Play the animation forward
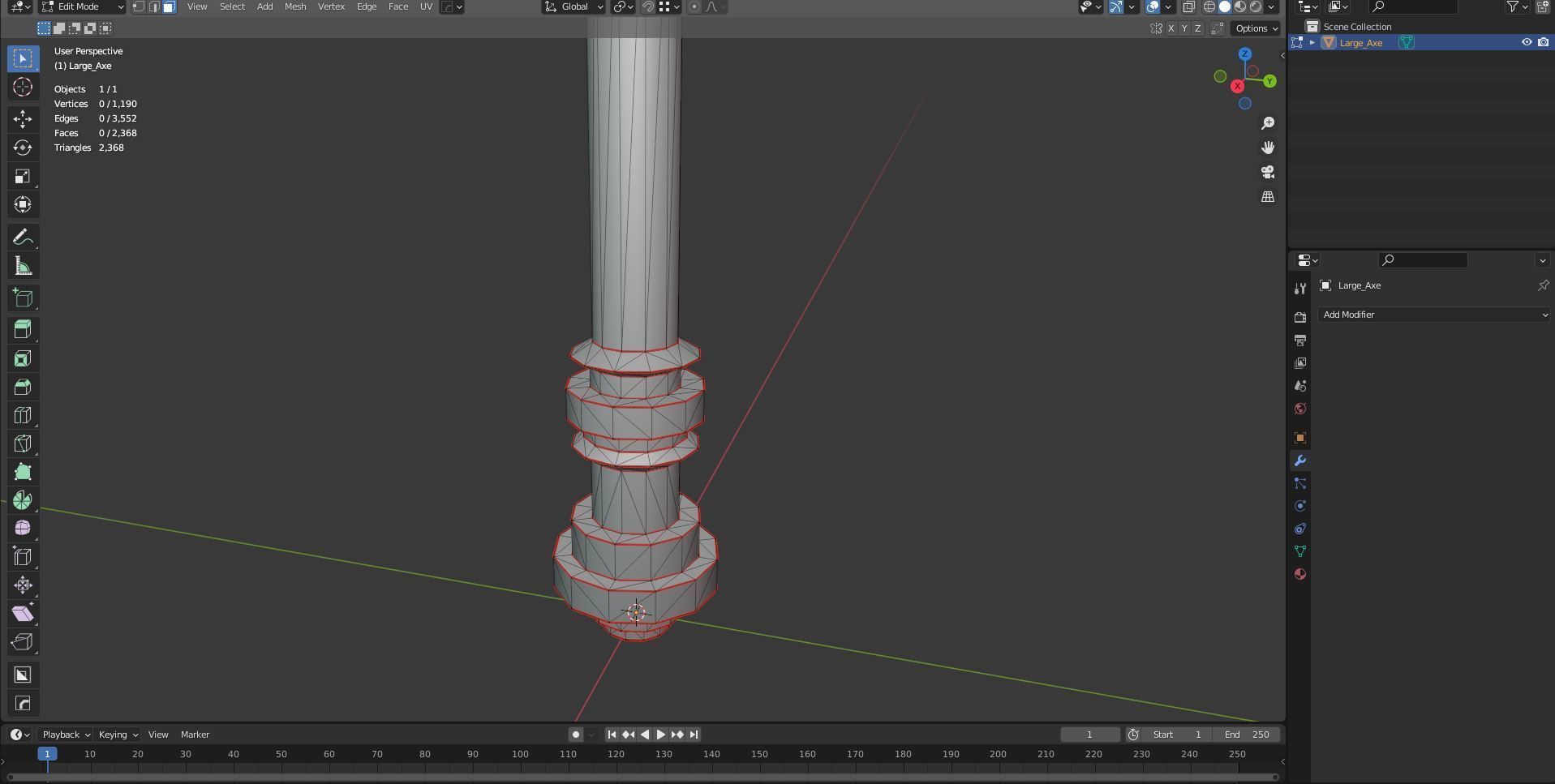 (x=661, y=735)
